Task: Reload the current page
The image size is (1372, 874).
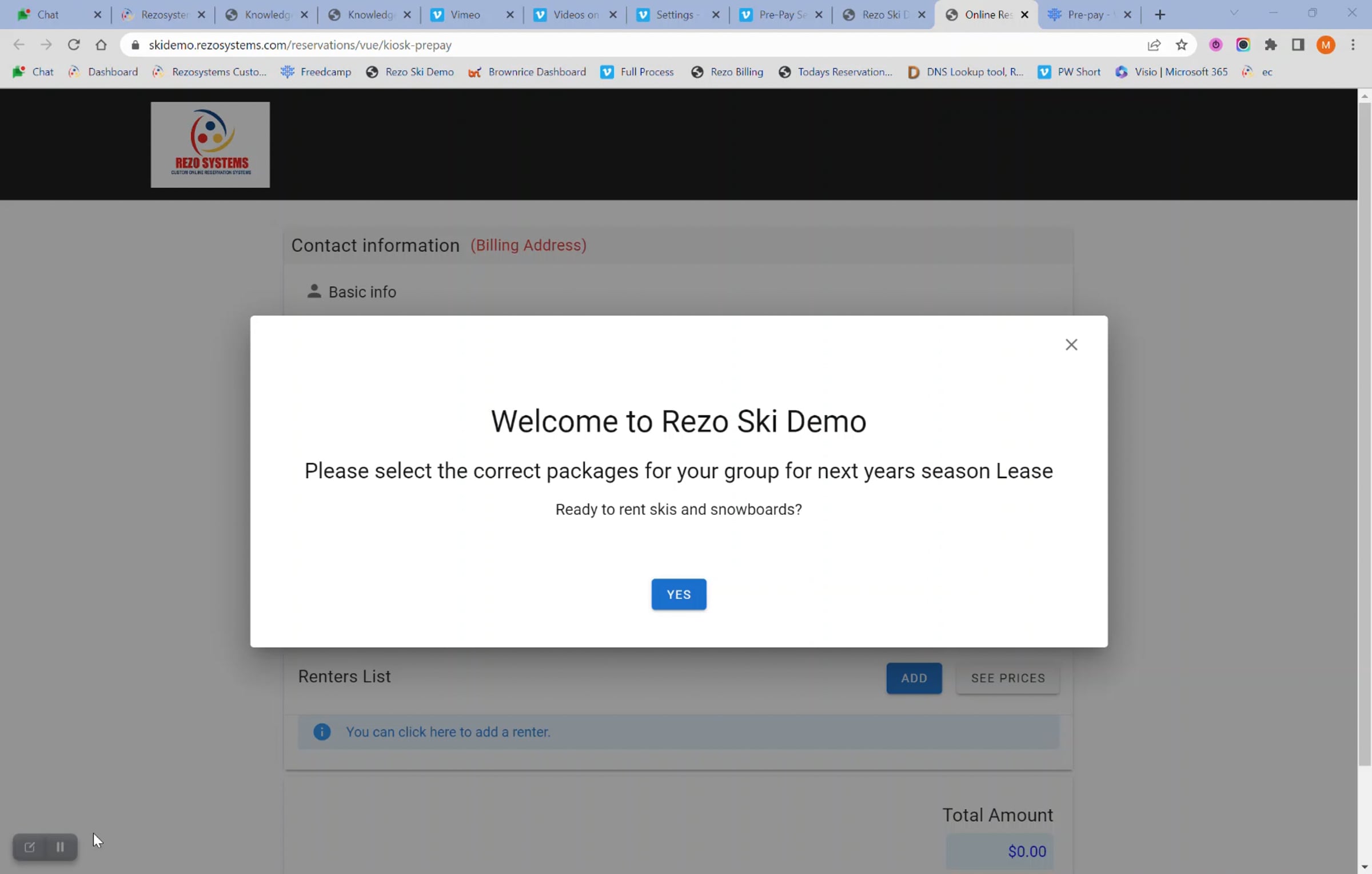Action: pos(74,45)
